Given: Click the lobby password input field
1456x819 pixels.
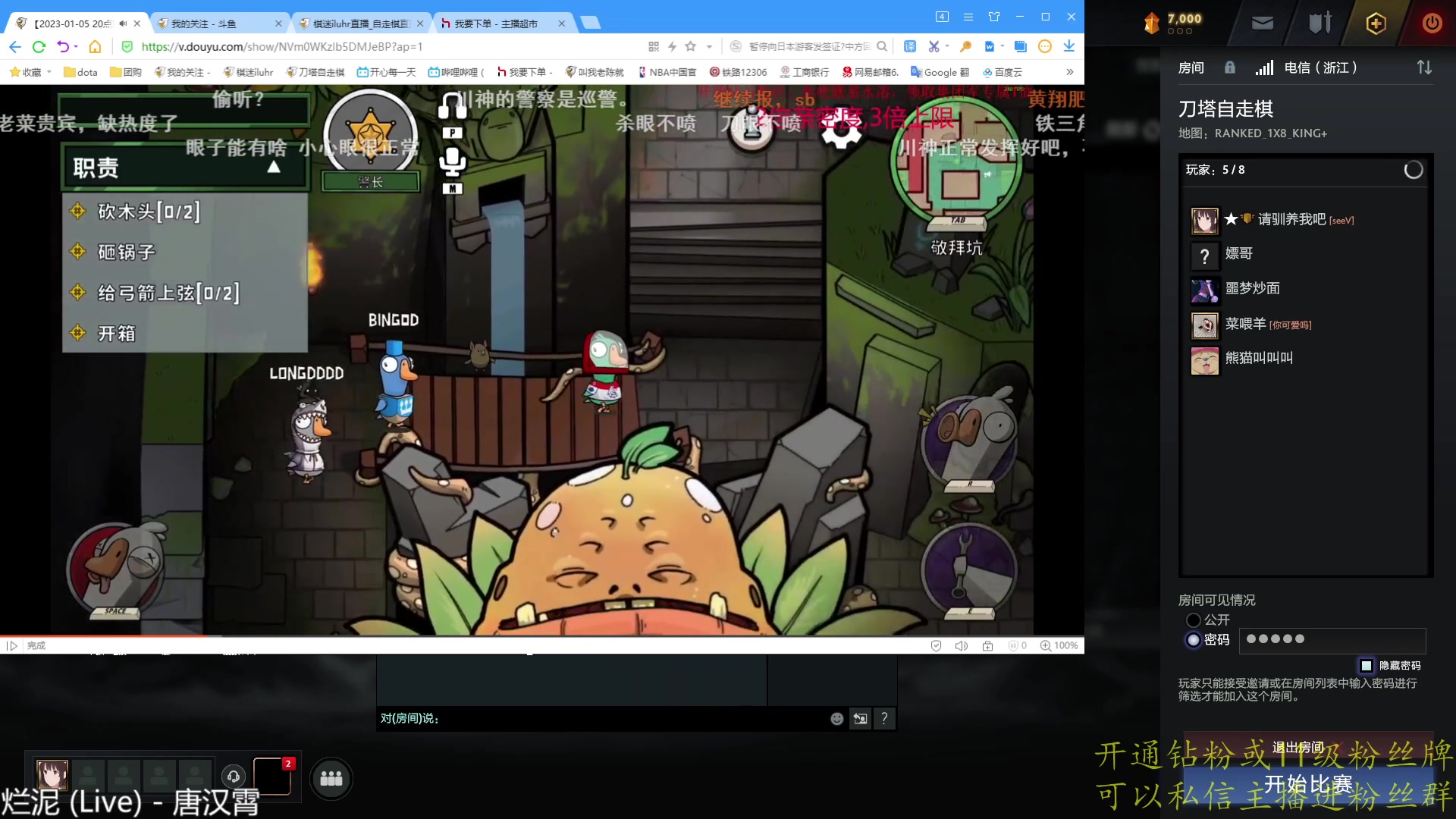Looking at the screenshot, I should pyautogui.click(x=1332, y=640).
